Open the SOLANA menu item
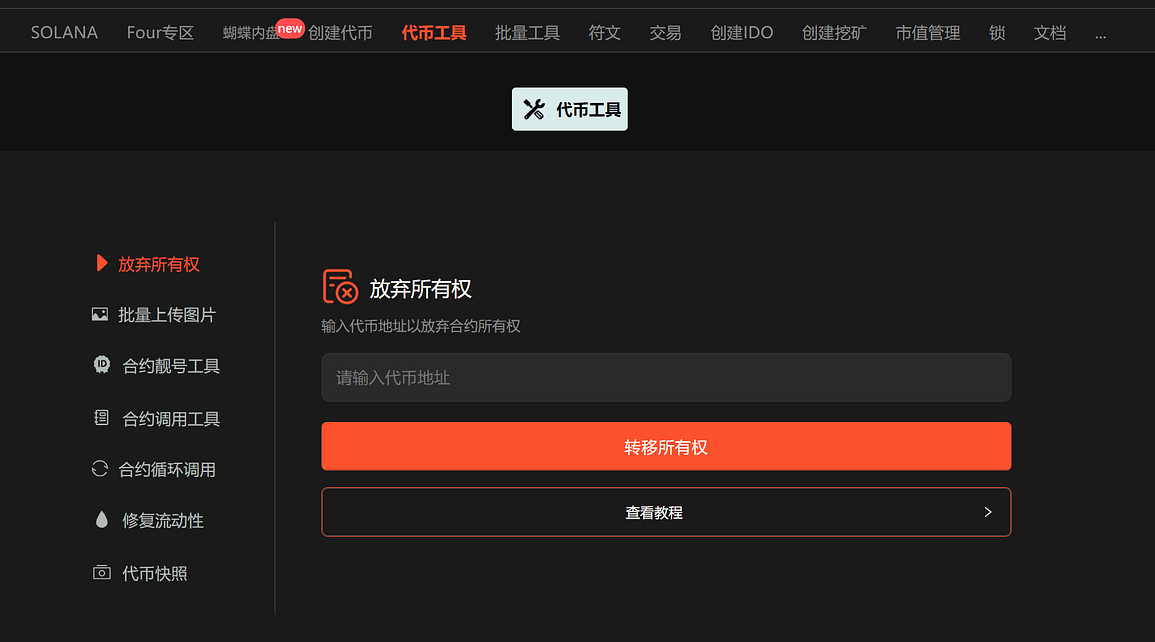This screenshot has height=642, width=1155. tap(64, 32)
